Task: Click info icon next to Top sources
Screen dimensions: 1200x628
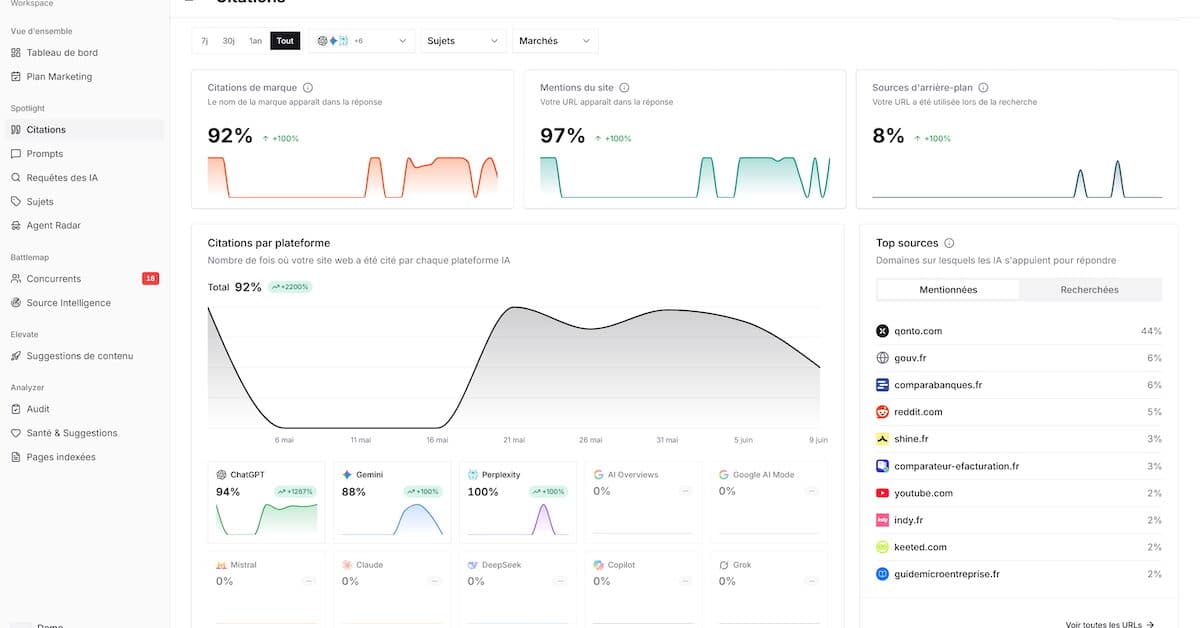Action: (x=949, y=243)
